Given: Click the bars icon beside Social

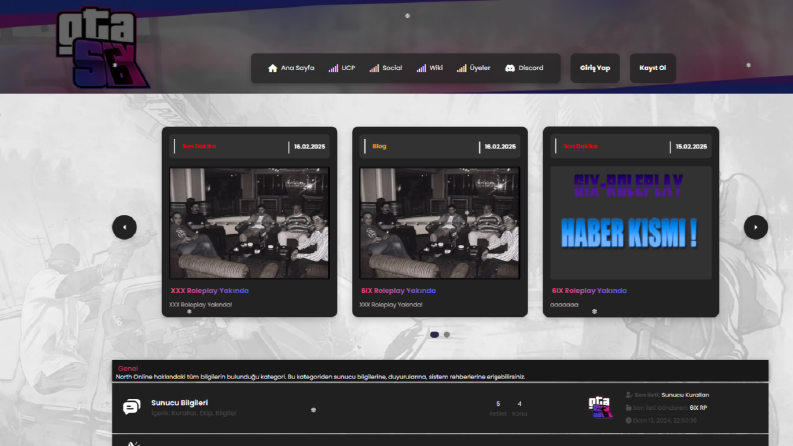Looking at the screenshot, I should coord(374,68).
